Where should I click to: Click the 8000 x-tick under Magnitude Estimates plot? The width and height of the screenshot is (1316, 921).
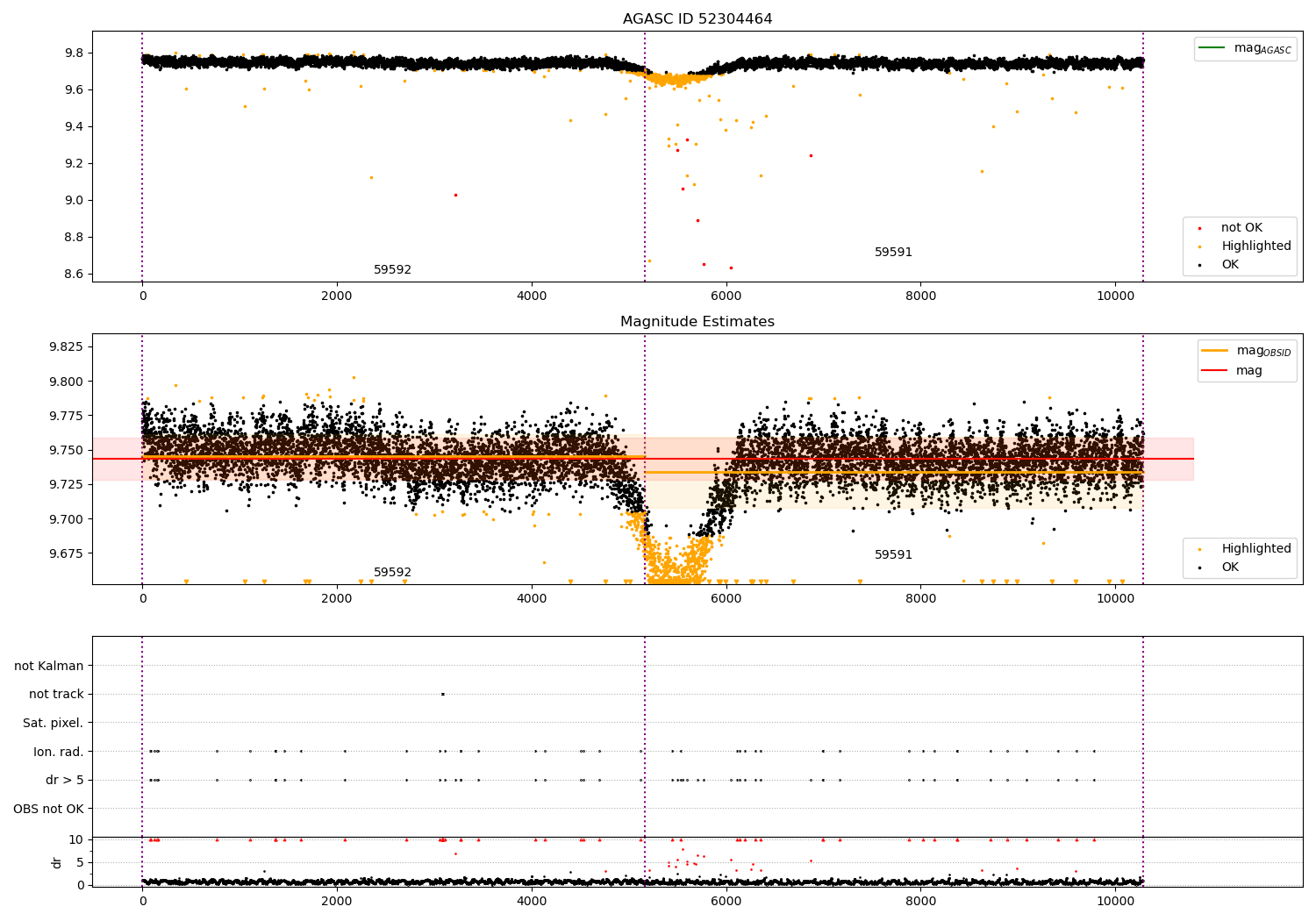[x=921, y=599]
